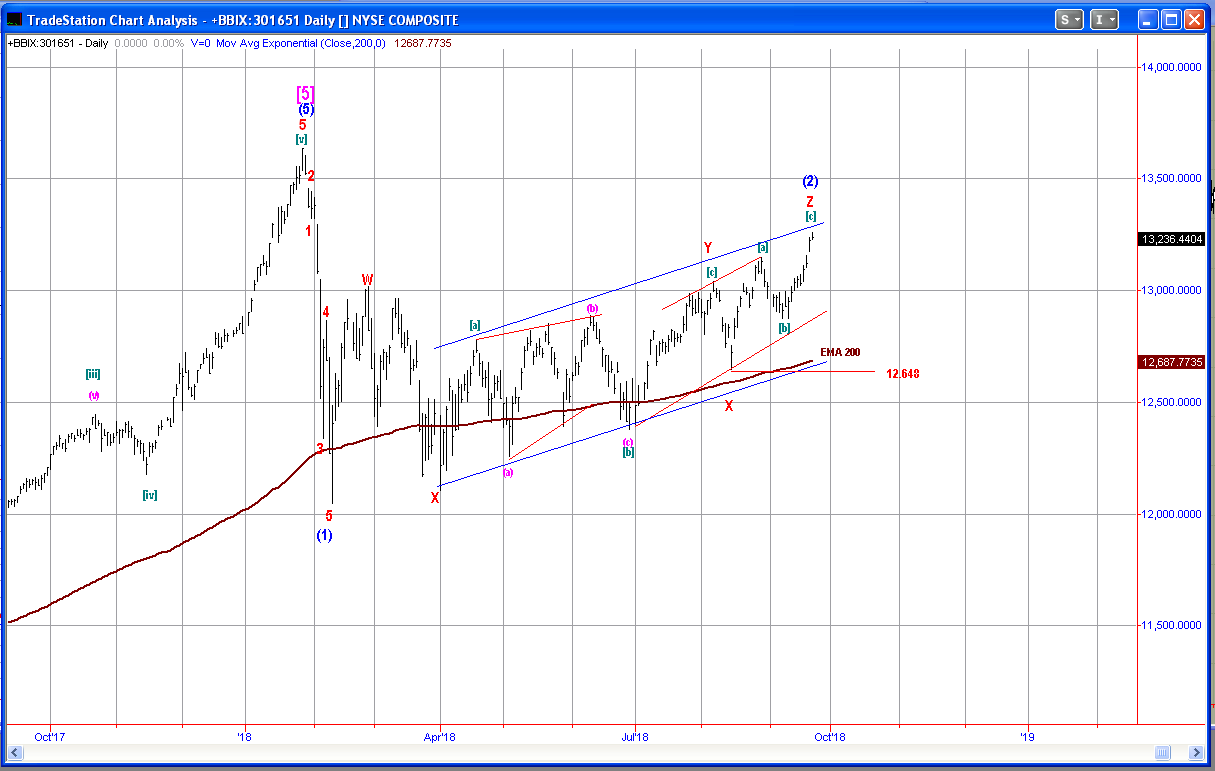This screenshot has height=771, width=1215.
Task: Maximize the Chart Analysis window
Action: pyautogui.click(x=1172, y=19)
